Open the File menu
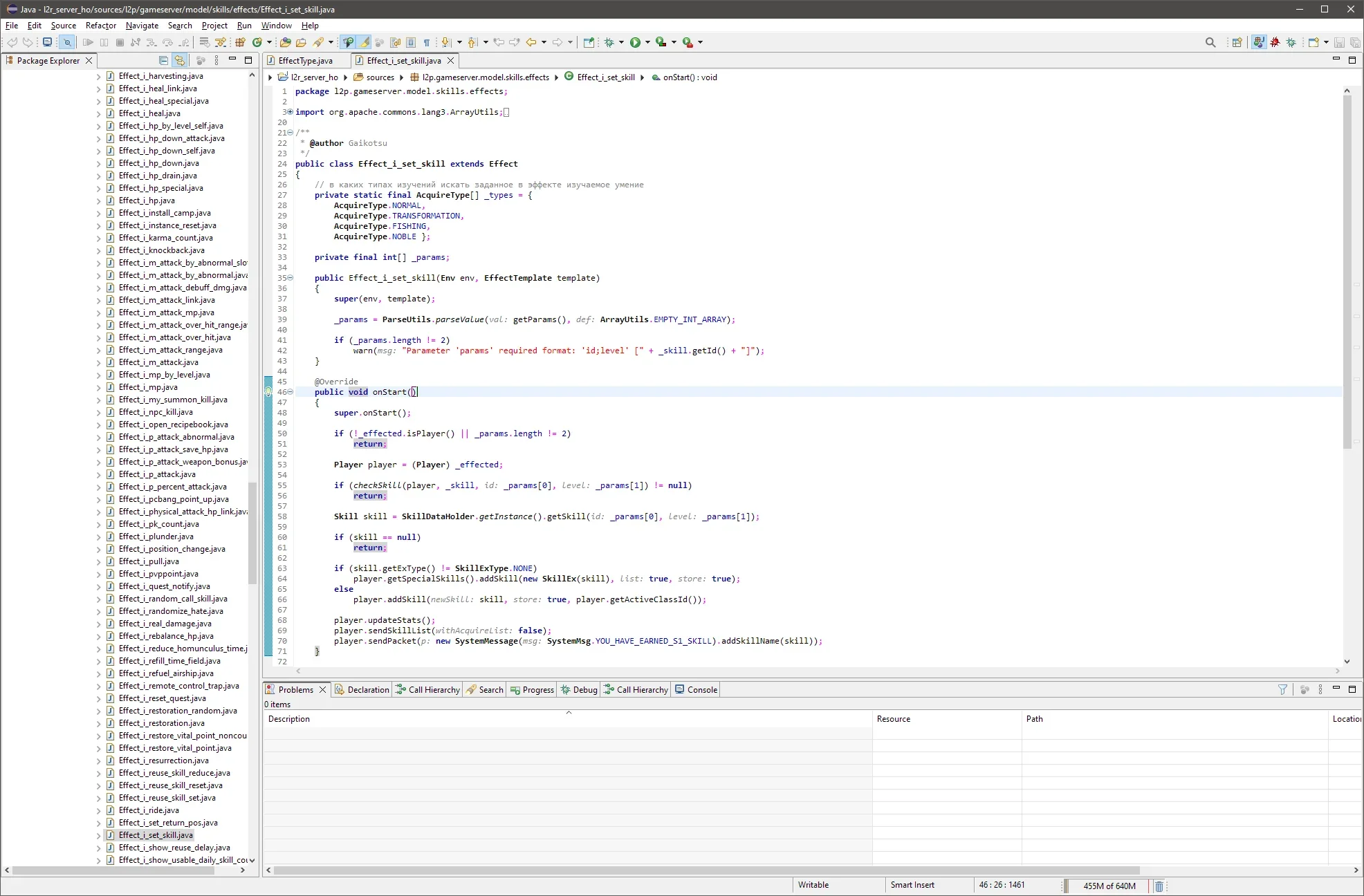This screenshot has height=896, width=1364. pyautogui.click(x=12, y=26)
